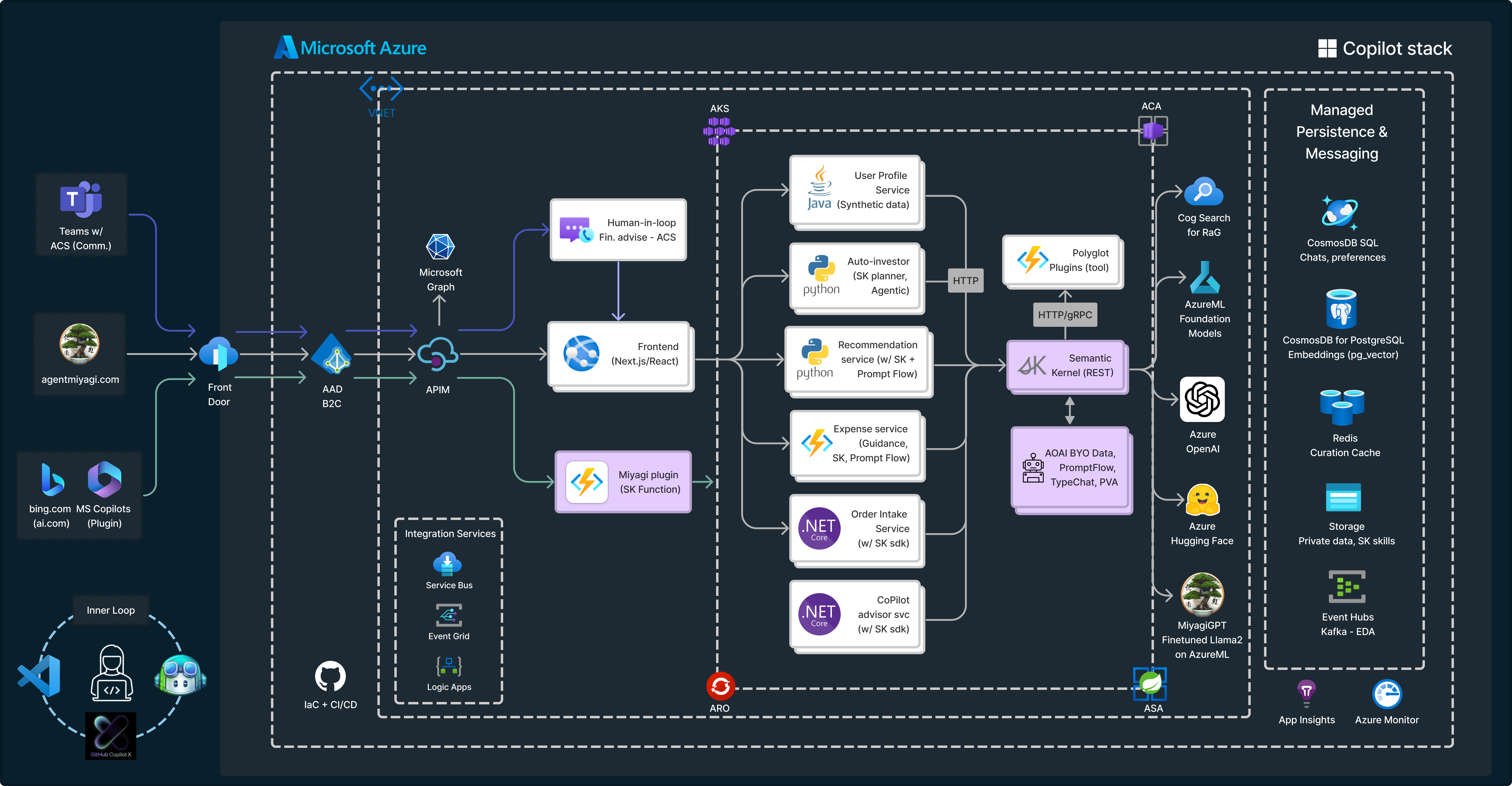Image resolution: width=1512 pixels, height=786 pixels.
Task: Select the ARO OpenShift icon
Action: [x=720, y=686]
